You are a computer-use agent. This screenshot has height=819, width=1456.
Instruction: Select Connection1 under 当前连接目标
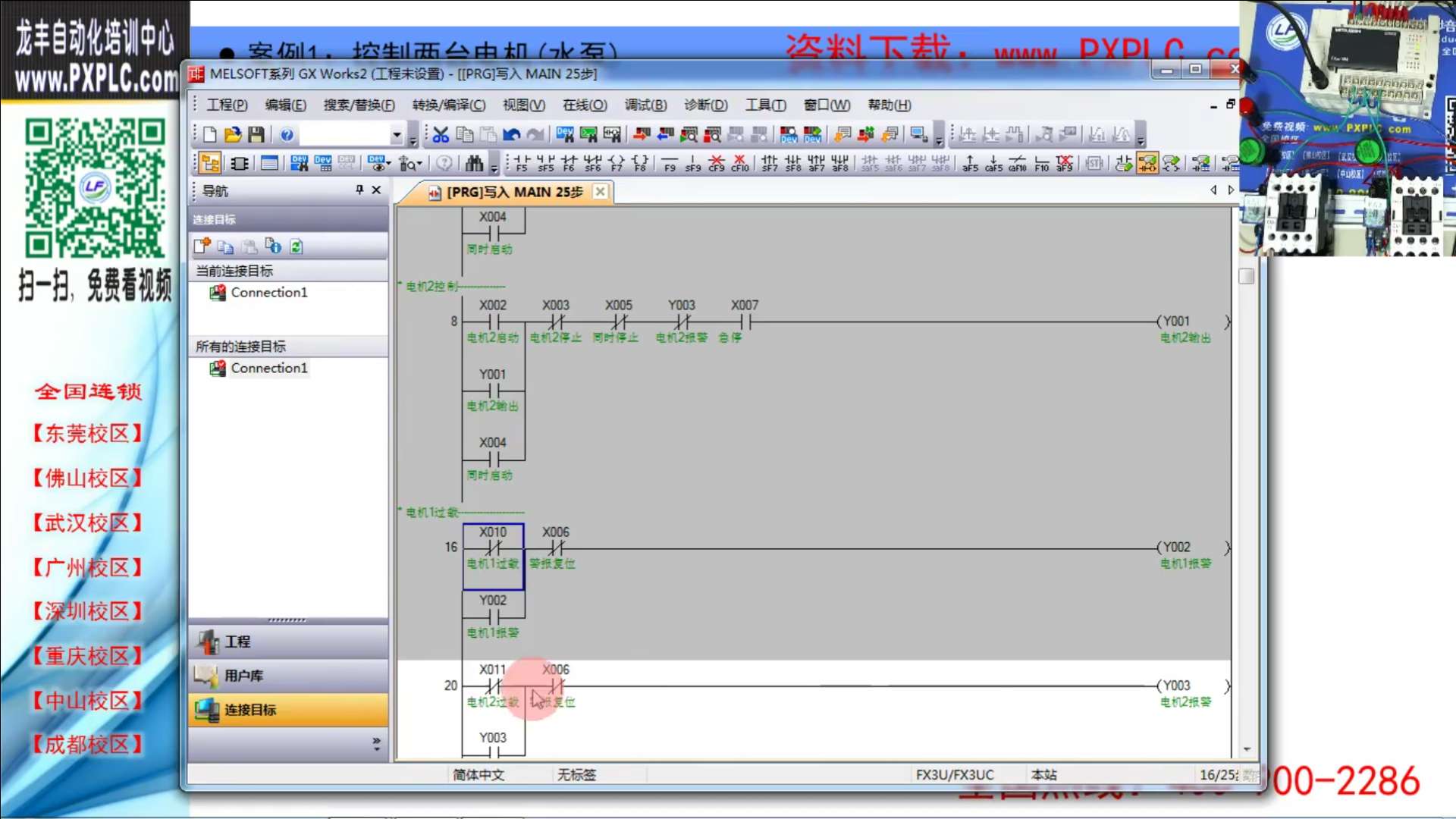[x=269, y=293]
